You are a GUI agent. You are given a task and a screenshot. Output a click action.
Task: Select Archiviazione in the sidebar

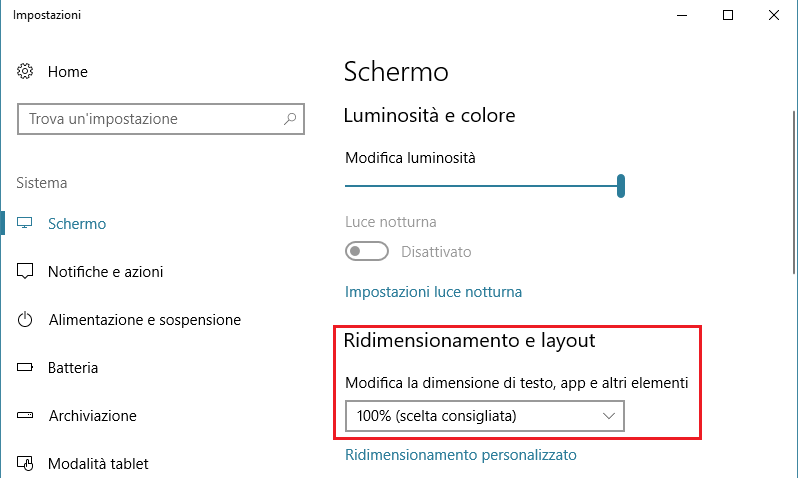[x=92, y=416]
